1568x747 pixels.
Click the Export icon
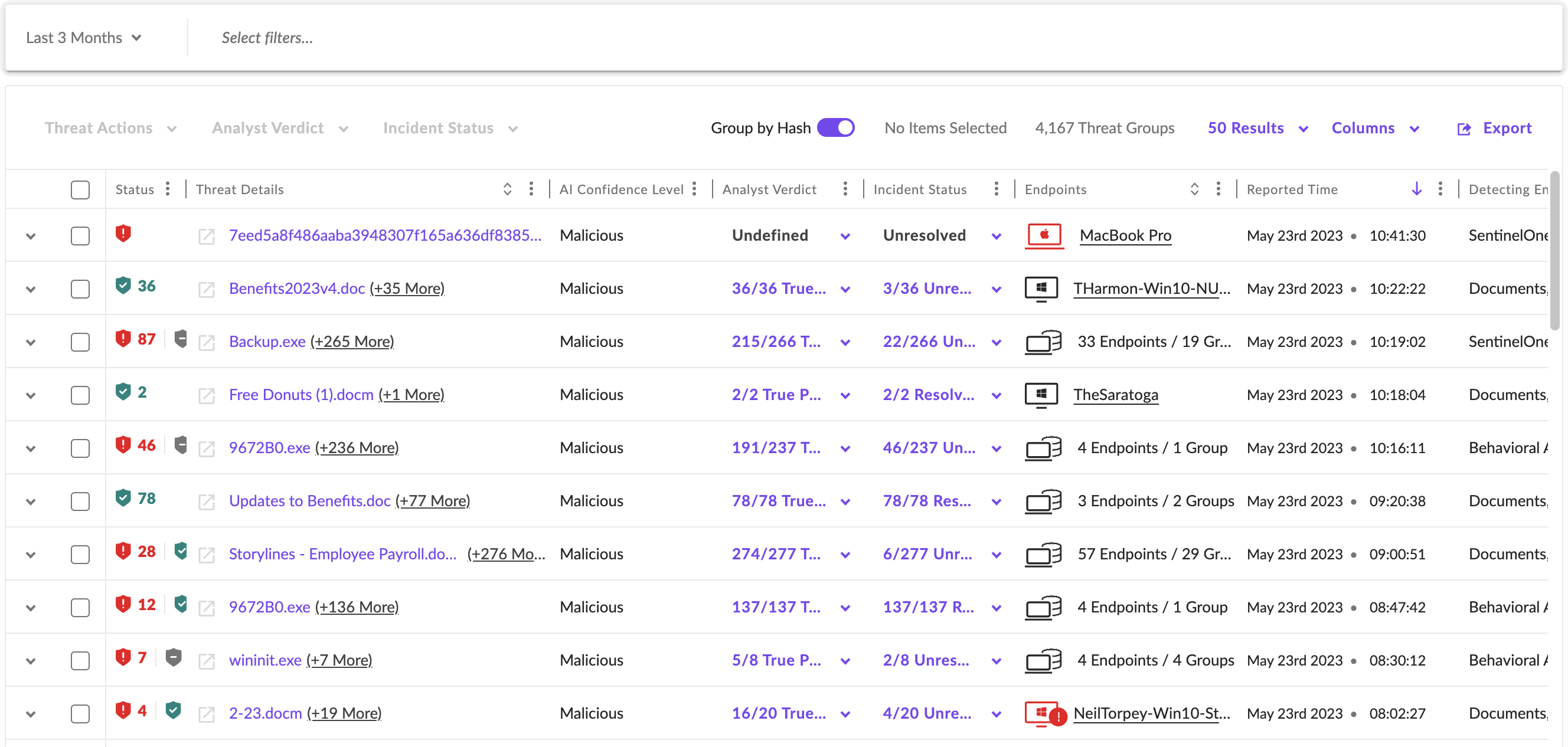[1464, 129]
